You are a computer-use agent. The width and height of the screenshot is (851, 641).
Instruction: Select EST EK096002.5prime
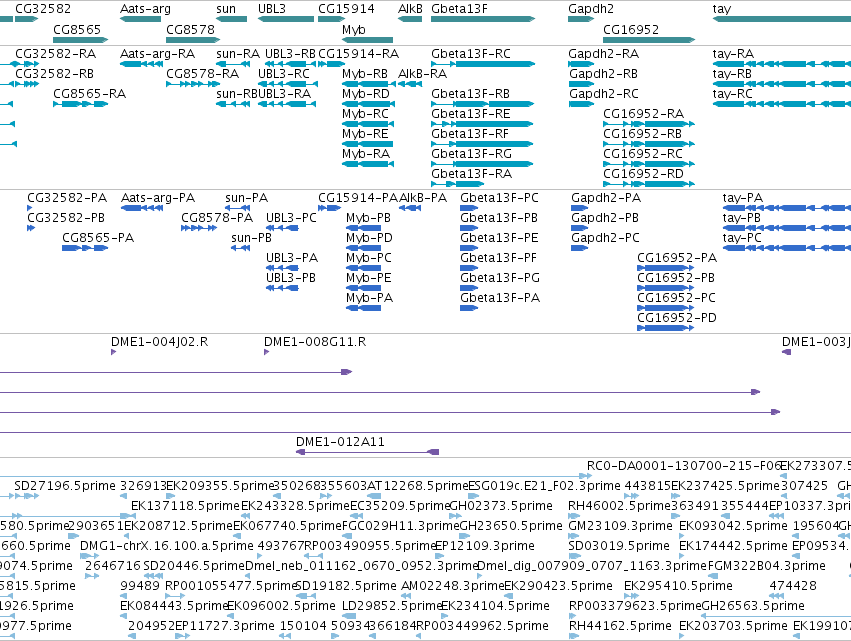coord(281,606)
